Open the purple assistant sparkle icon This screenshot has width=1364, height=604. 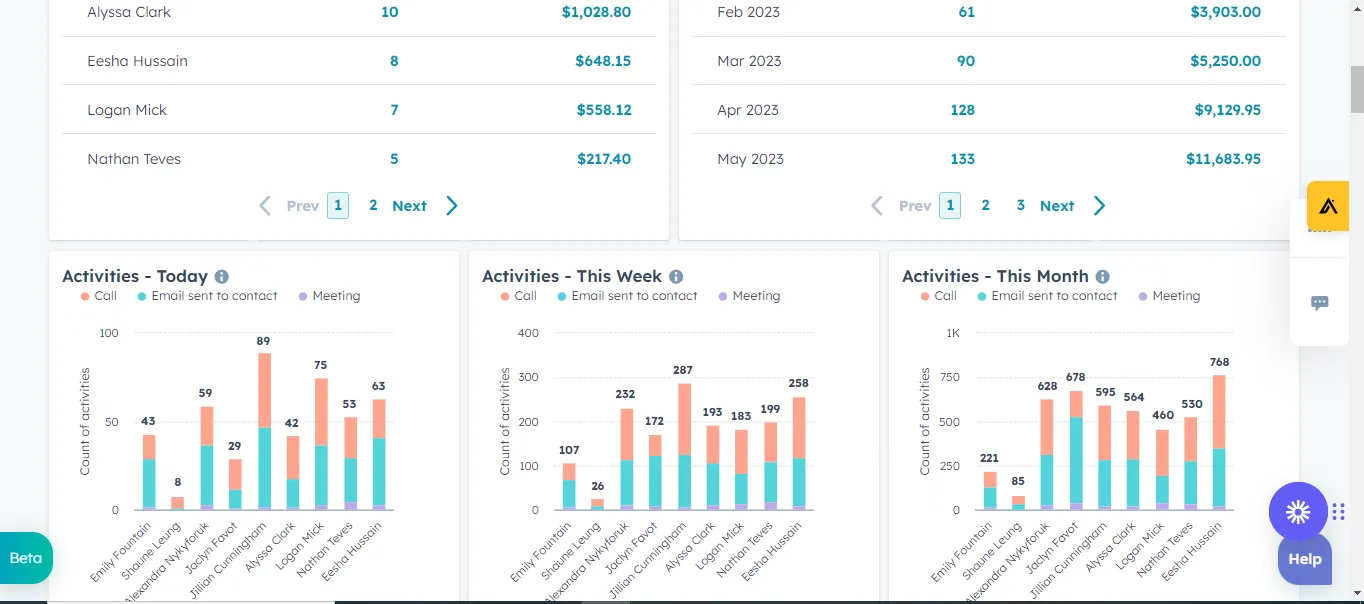pos(1298,512)
